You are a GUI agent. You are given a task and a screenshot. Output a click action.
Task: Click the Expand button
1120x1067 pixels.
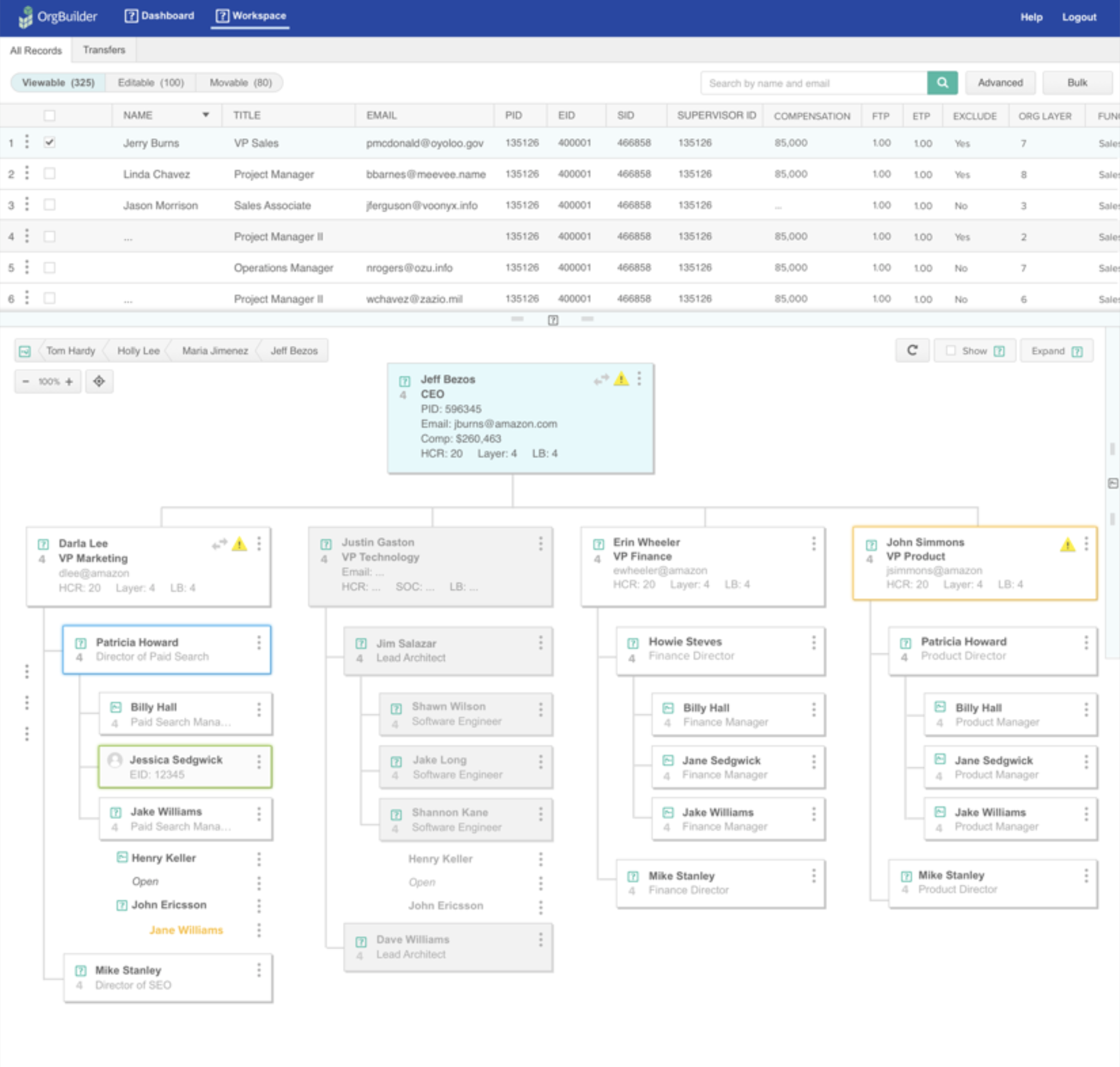(1057, 351)
